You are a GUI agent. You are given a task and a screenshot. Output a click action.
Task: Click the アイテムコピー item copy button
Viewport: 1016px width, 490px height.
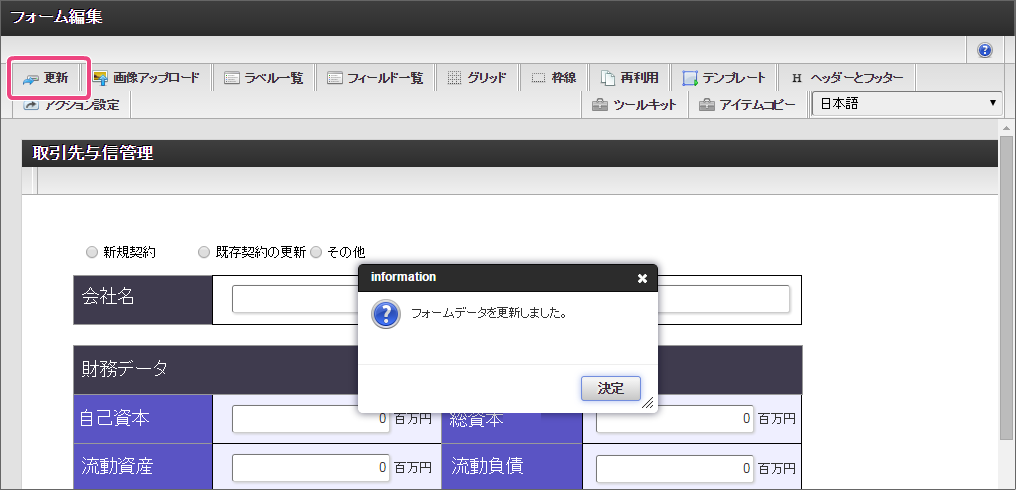747,104
